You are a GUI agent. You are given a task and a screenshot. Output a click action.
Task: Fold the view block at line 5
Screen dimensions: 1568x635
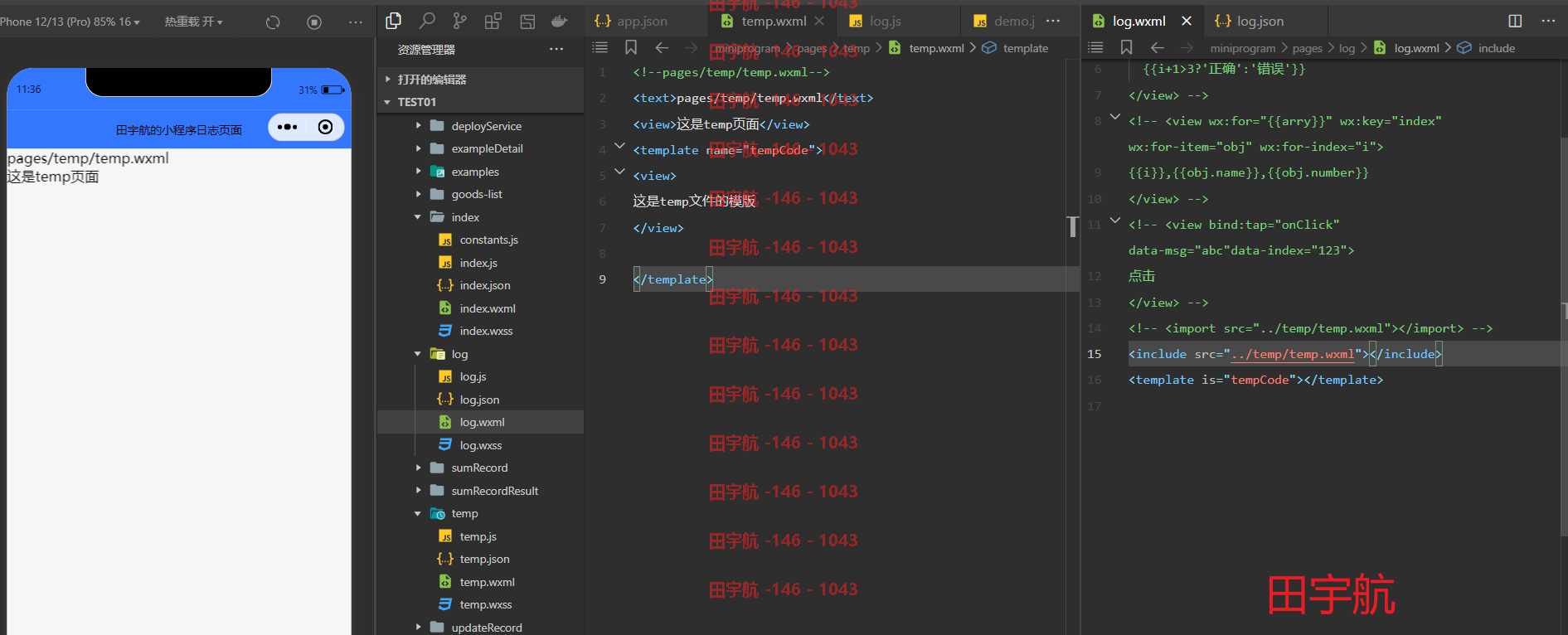pyautogui.click(x=619, y=172)
